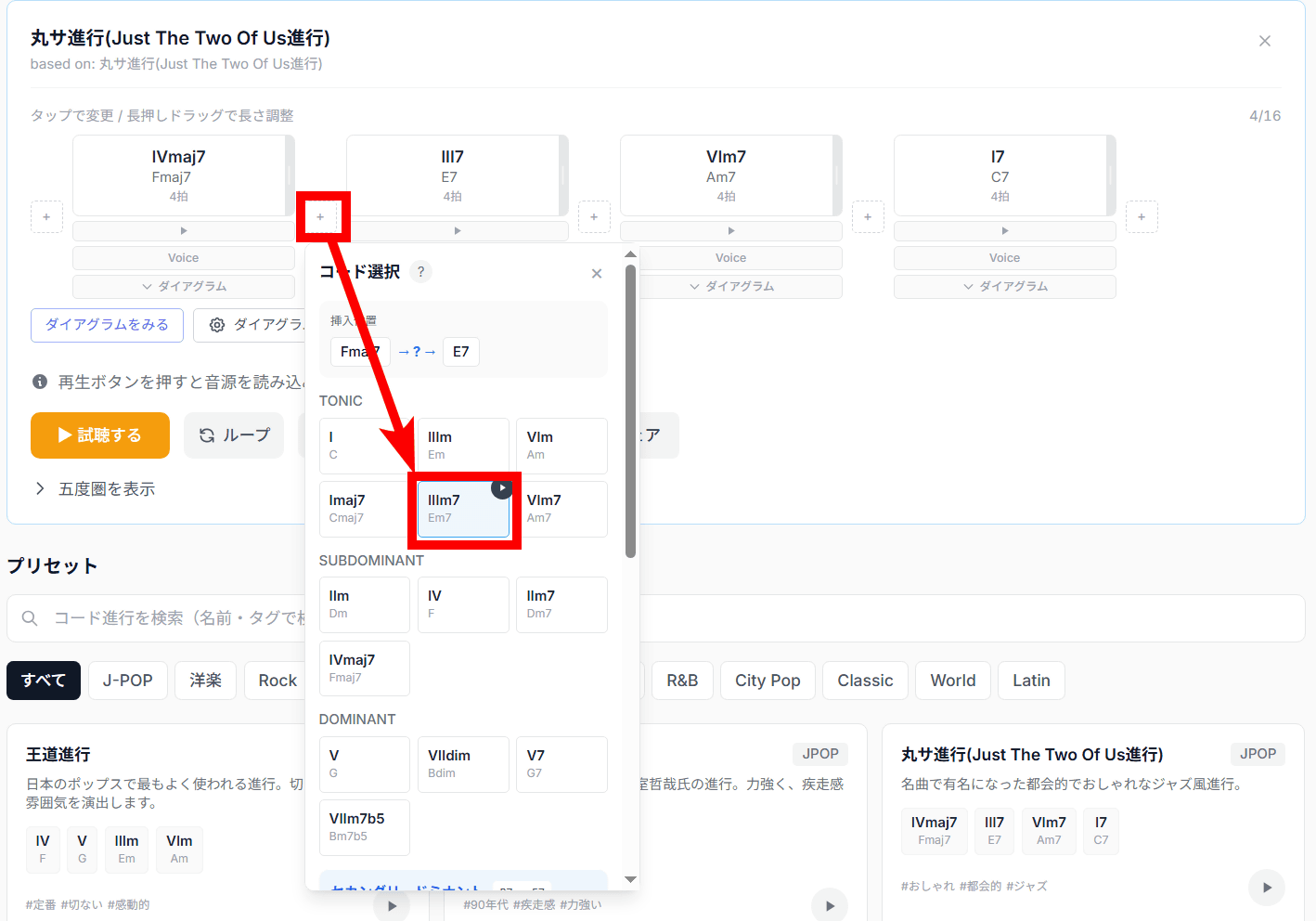
Task: Select the J-POP genre tab
Action: (x=127, y=681)
